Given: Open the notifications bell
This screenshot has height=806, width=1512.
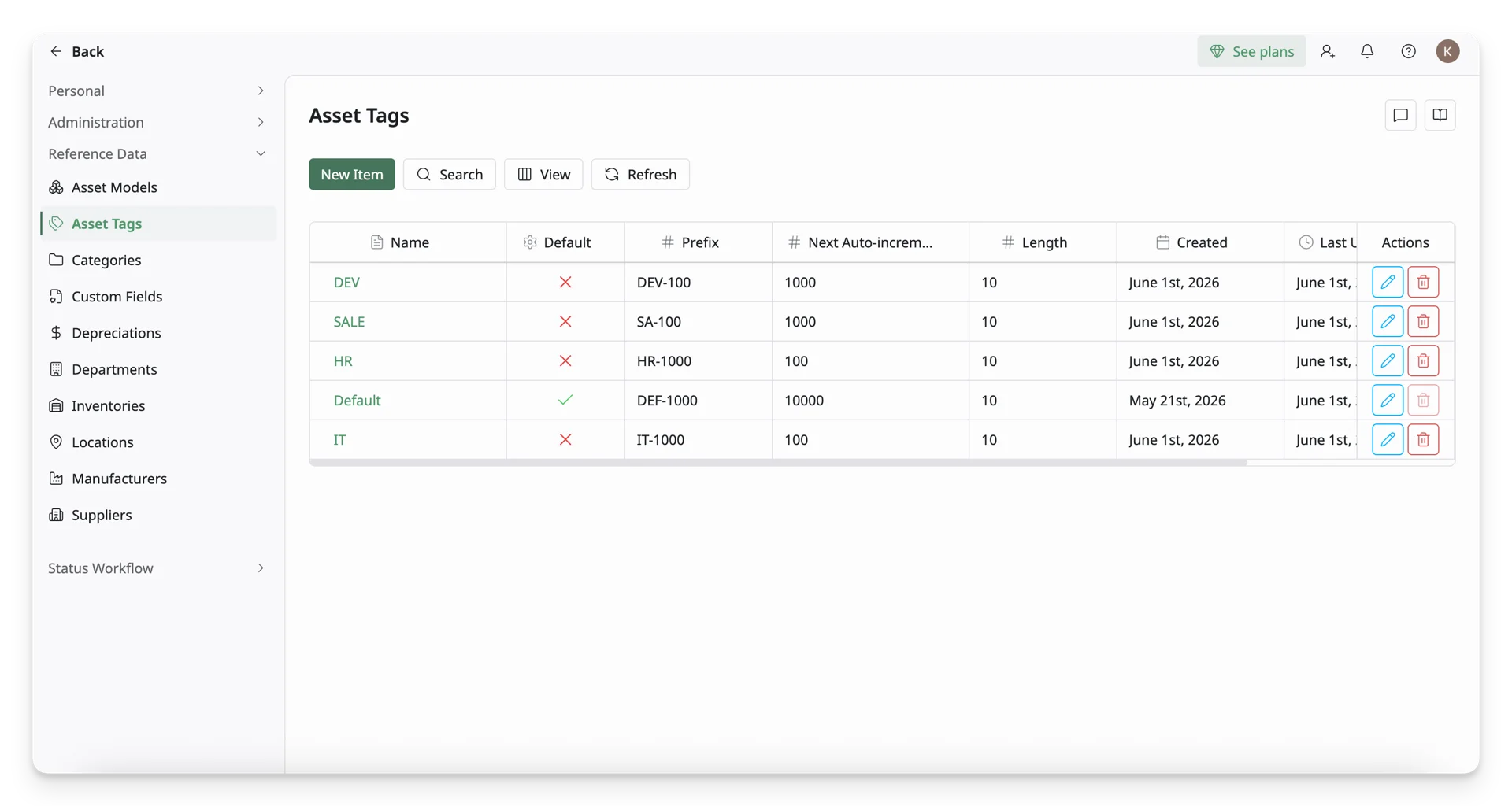Looking at the screenshot, I should 1367,51.
